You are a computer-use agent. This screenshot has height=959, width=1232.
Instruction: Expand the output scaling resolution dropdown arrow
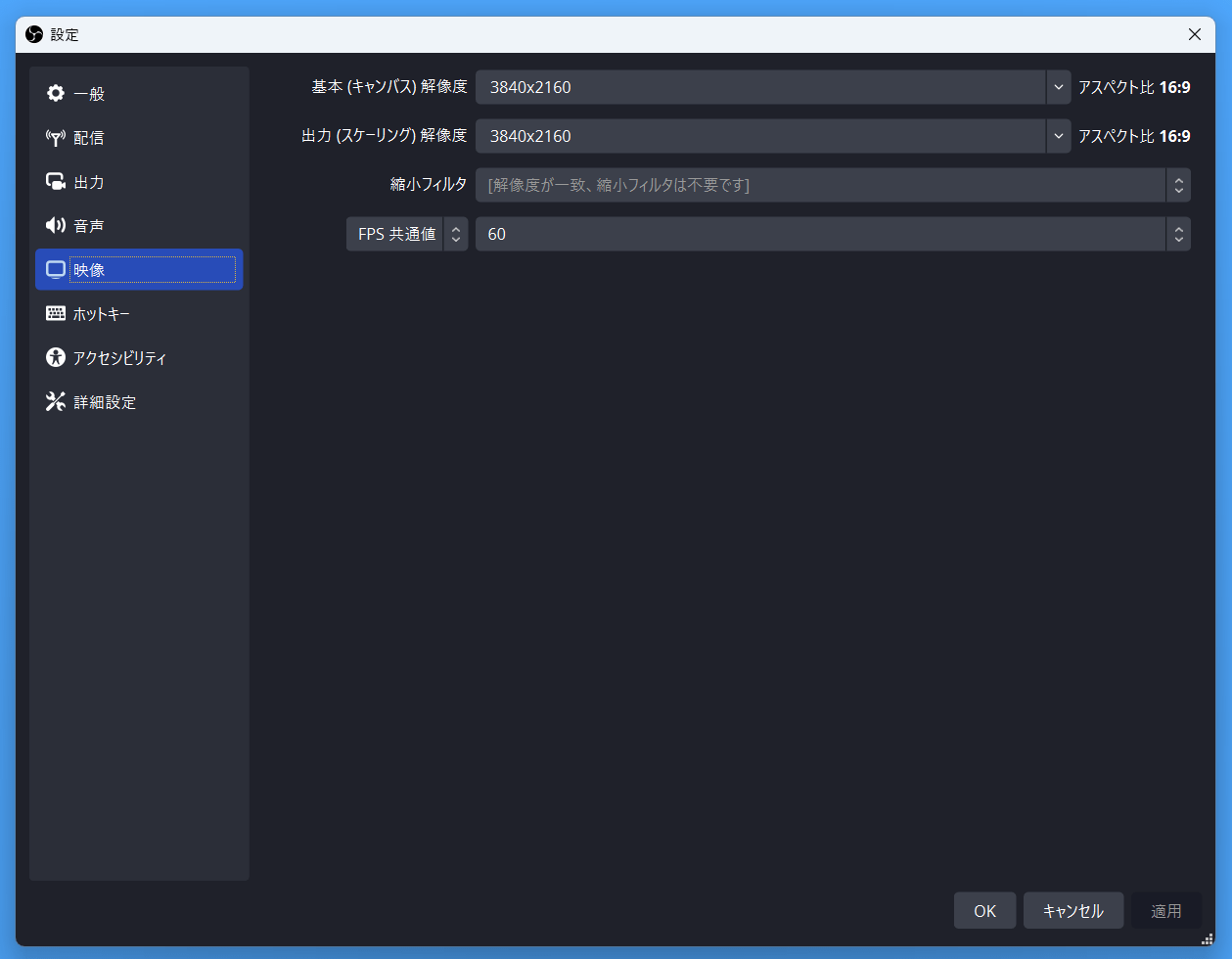pyautogui.click(x=1058, y=136)
